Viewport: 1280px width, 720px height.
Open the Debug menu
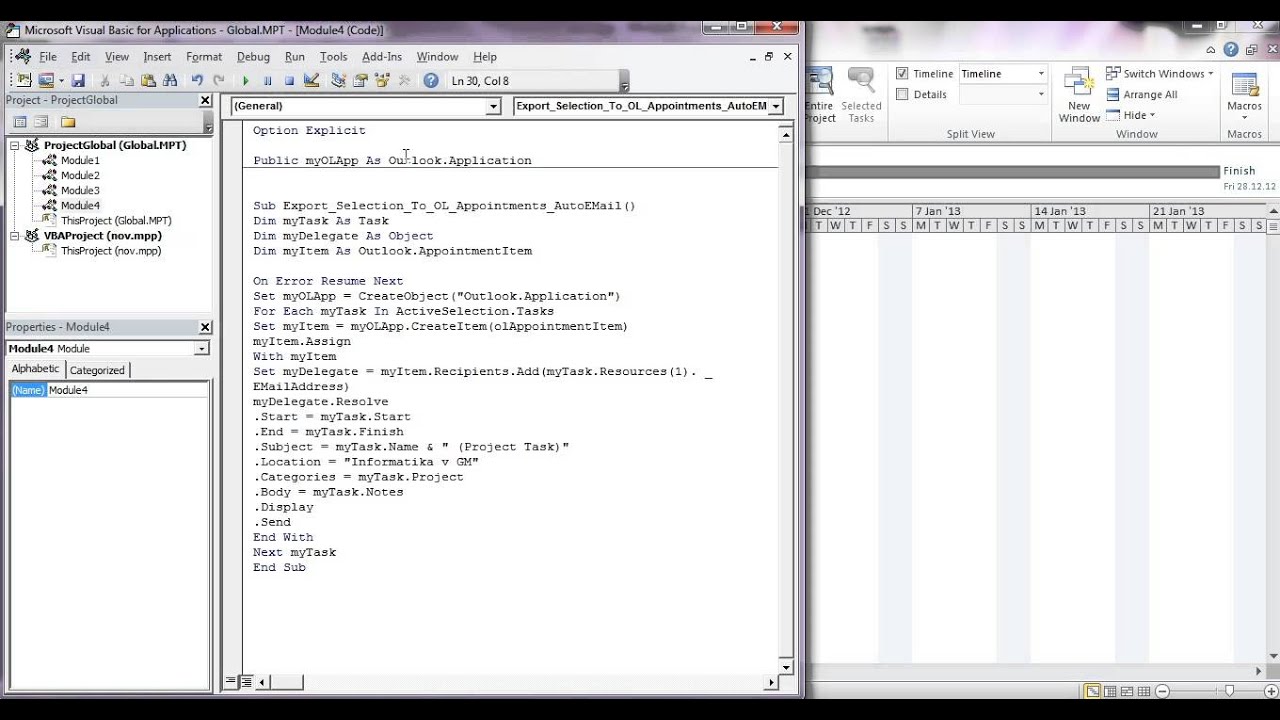[253, 57]
